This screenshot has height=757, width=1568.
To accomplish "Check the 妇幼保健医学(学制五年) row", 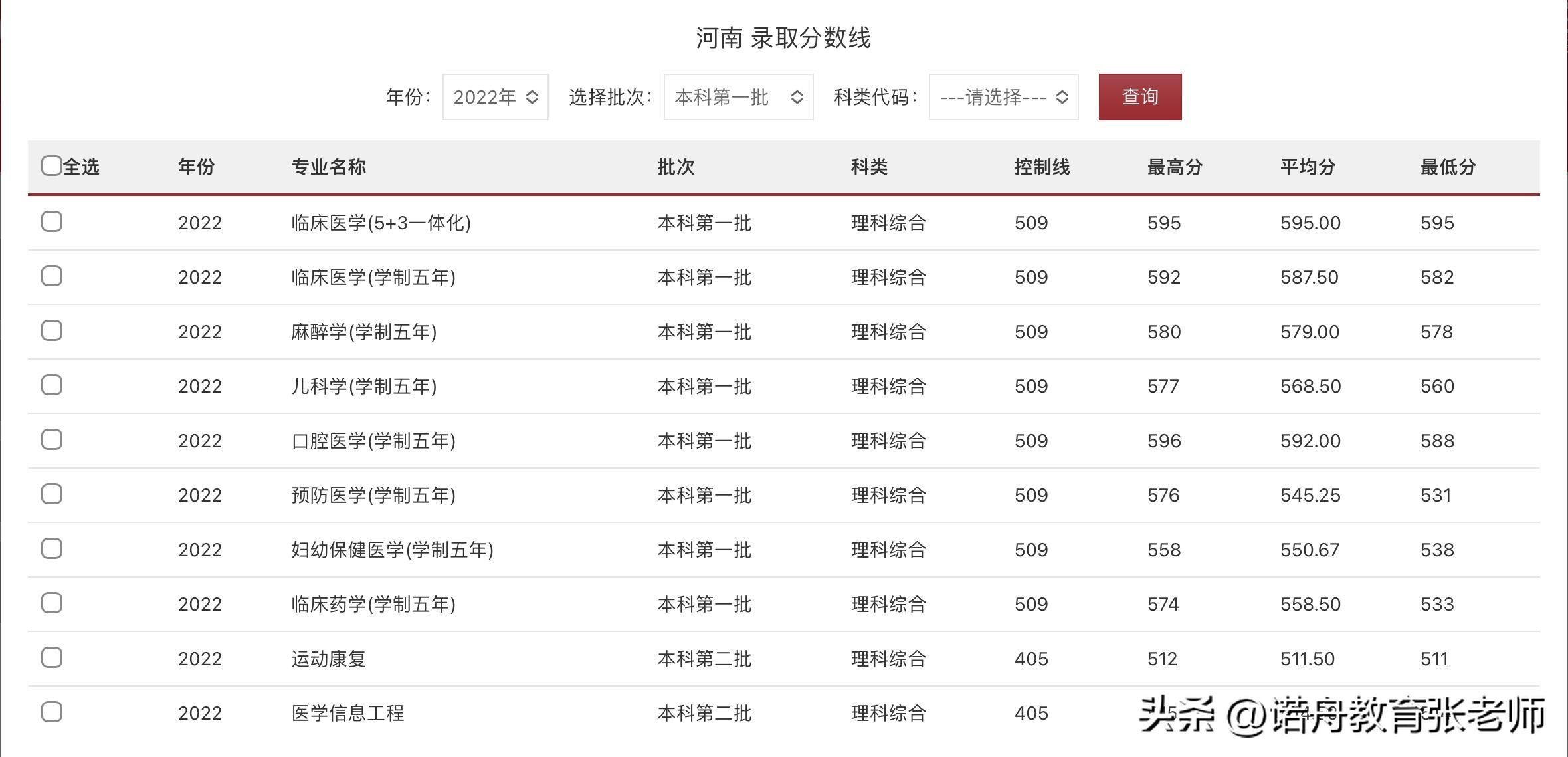I will (x=52, y=548).
